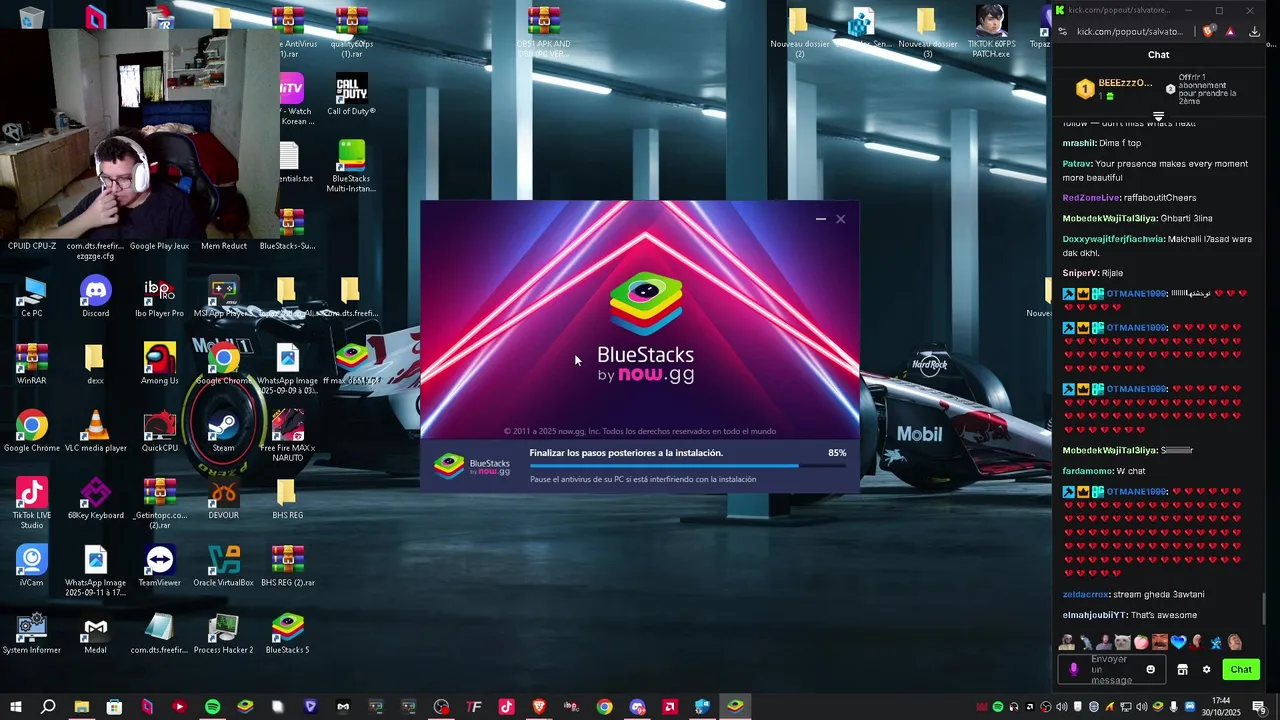
Task: Click the BlueStacks installer progress bar
Action: [688, 466]
